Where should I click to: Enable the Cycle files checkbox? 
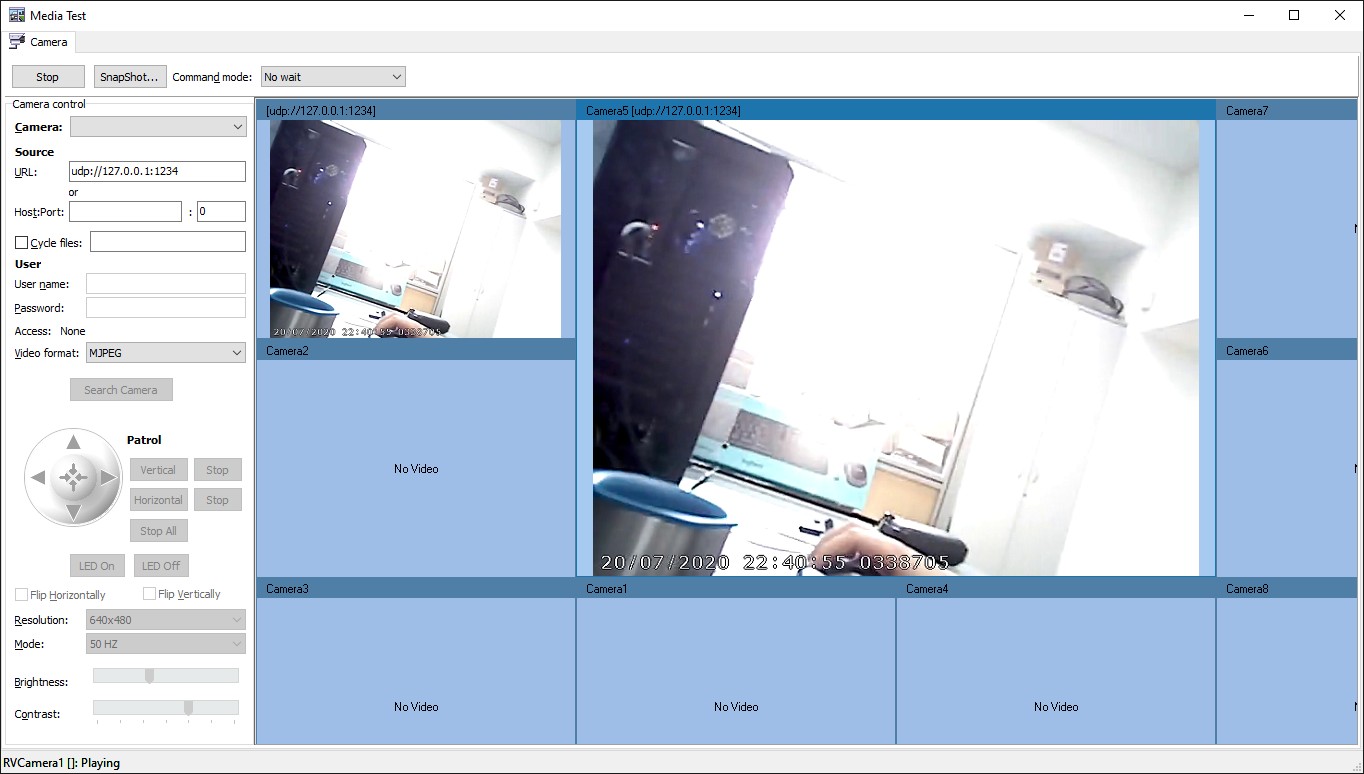22,243
